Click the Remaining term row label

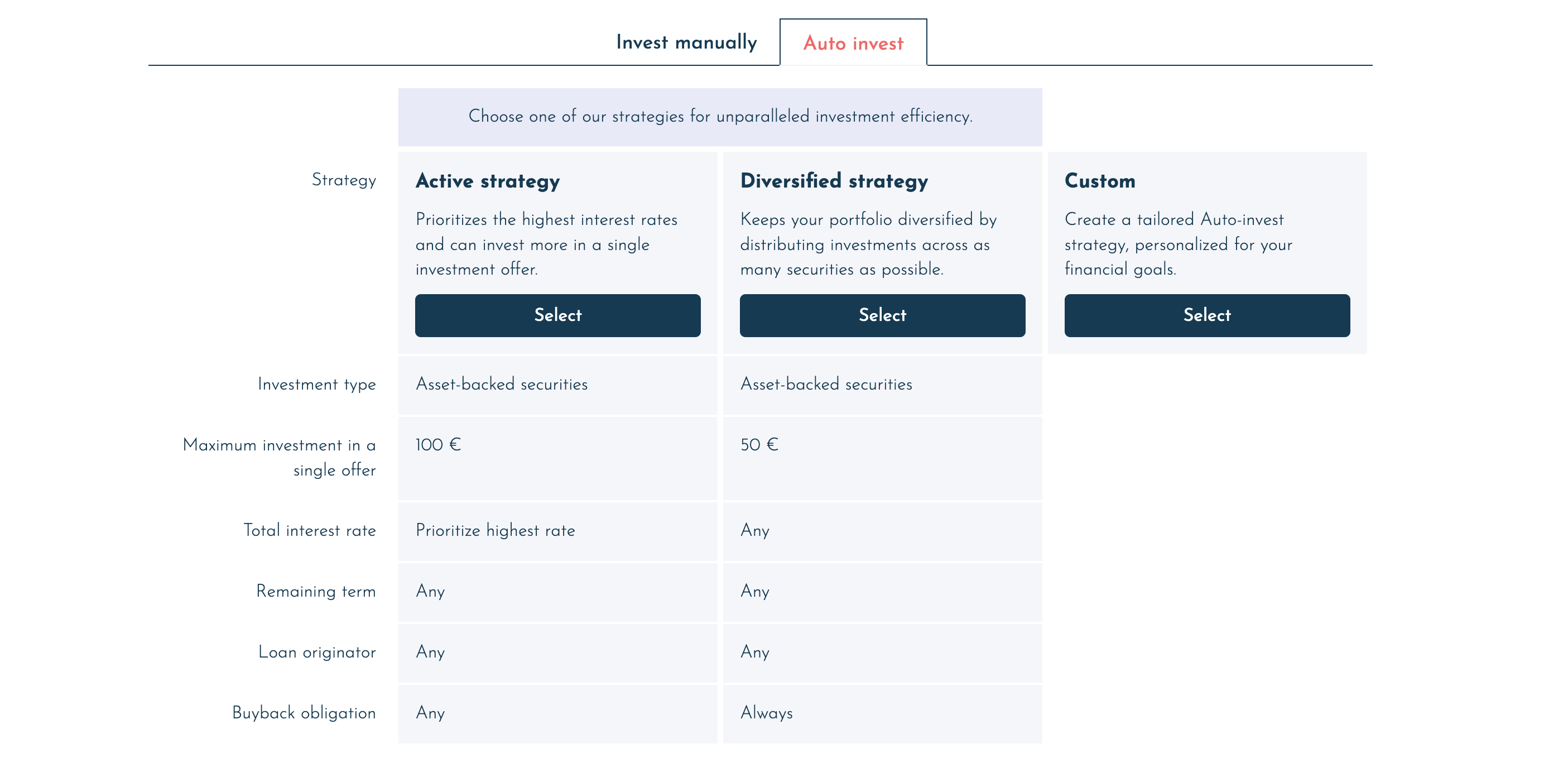click(x=315, y=591)
